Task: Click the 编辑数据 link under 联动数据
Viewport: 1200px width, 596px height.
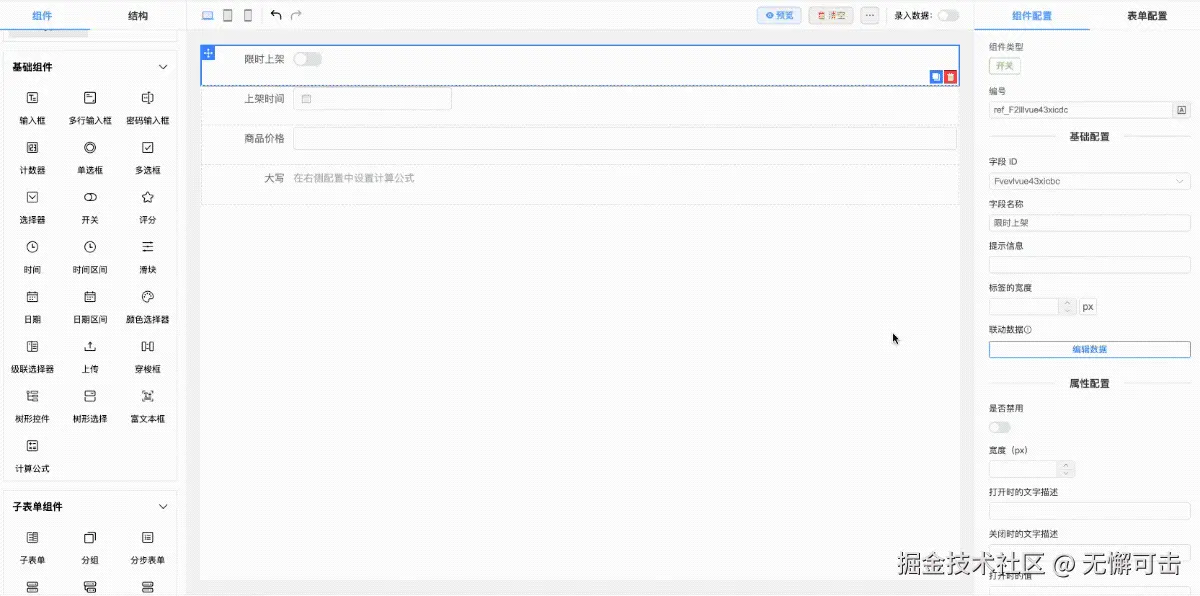Action: 1089,349
